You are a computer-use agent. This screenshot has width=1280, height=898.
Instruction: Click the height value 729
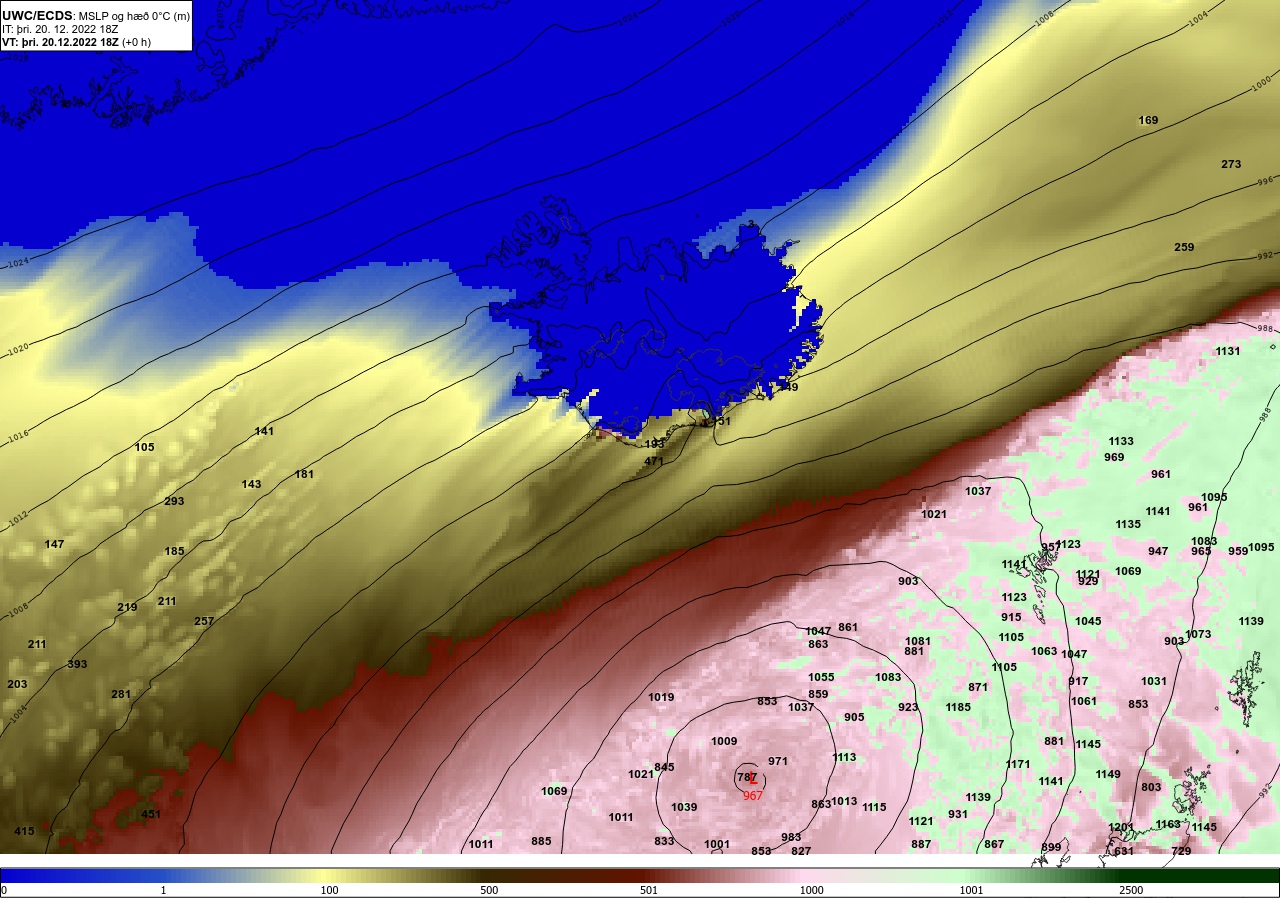click(x=1181, y=851)
